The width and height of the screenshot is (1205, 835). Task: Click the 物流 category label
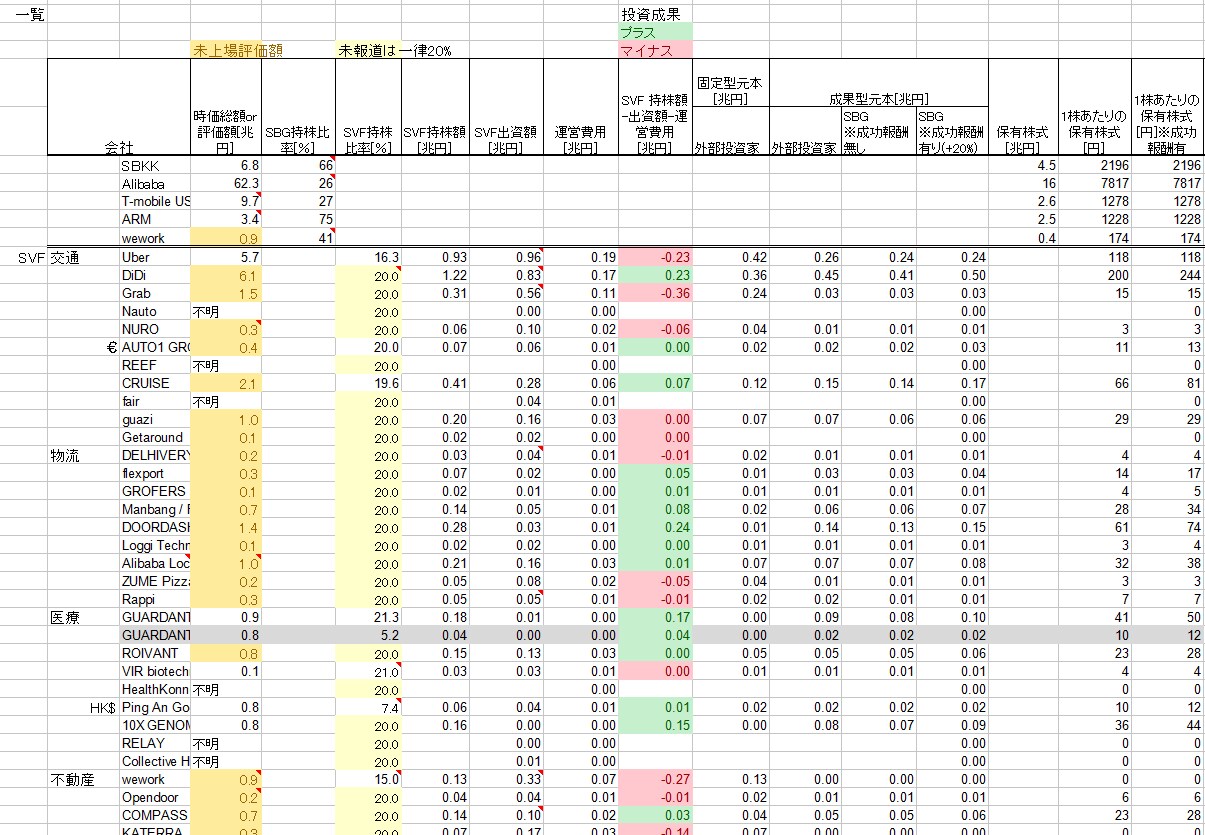(84, 455)
